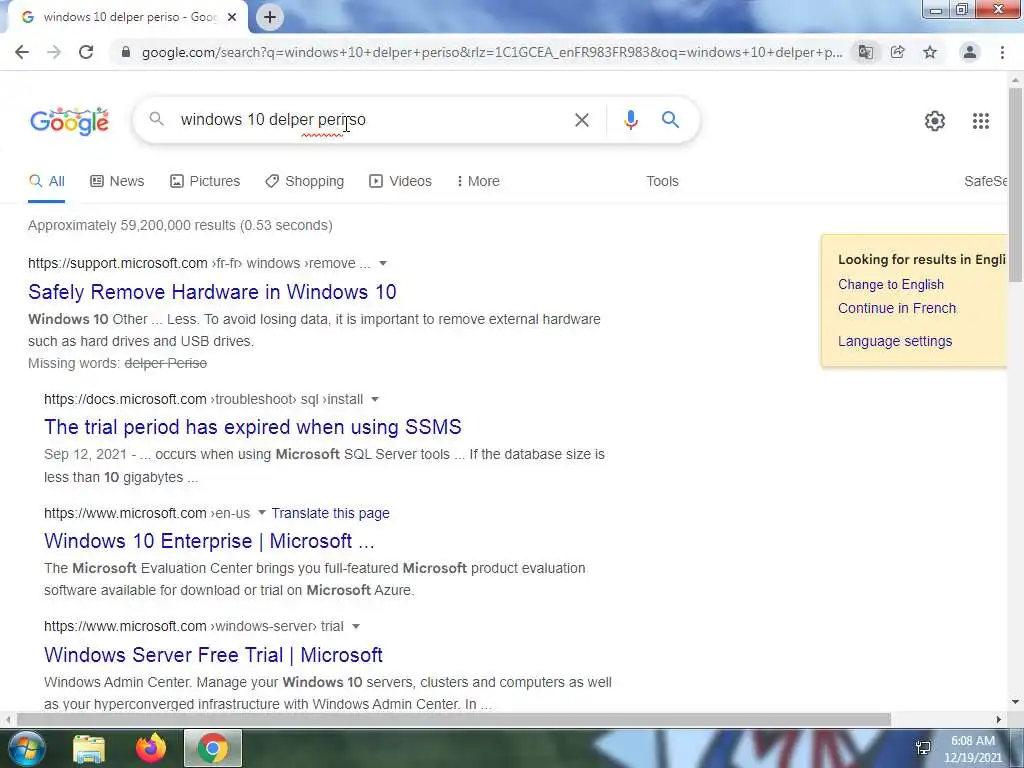
Task: Expand the docs.microsoft.com result dropdown arrow
Action: 375,399
